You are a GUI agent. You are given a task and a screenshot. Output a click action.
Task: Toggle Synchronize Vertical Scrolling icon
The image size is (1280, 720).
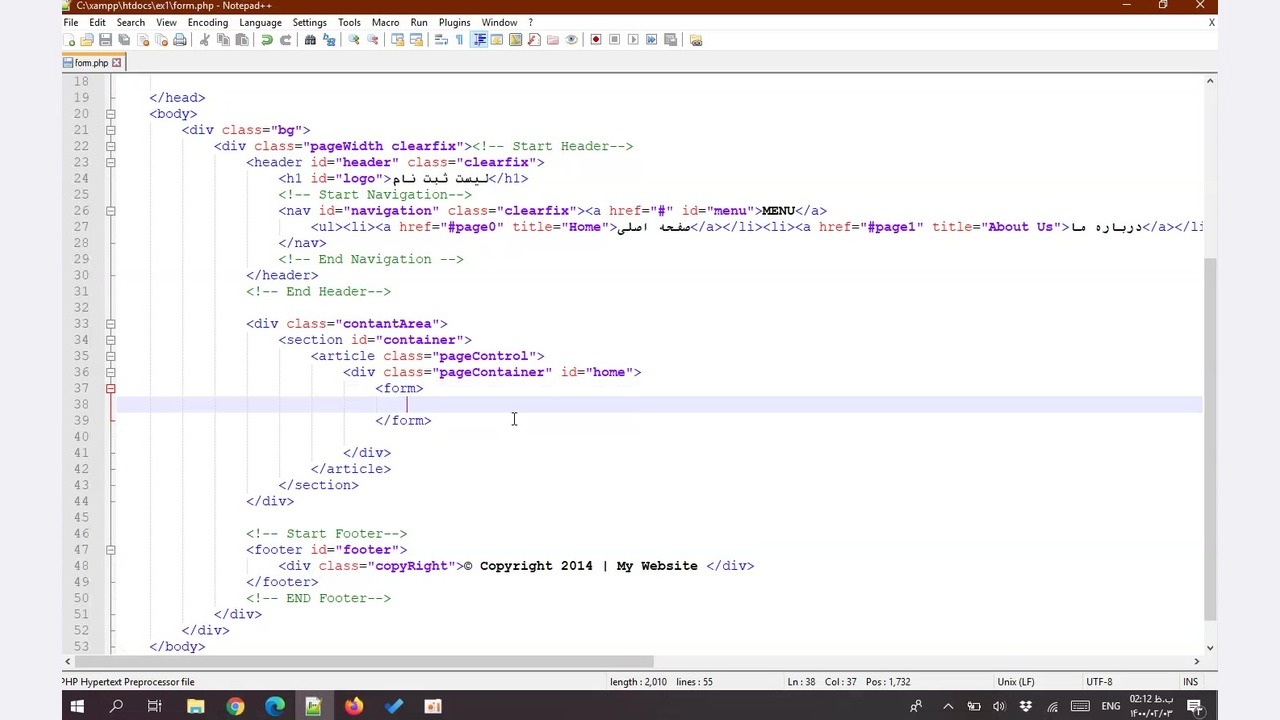coord(397,40)
